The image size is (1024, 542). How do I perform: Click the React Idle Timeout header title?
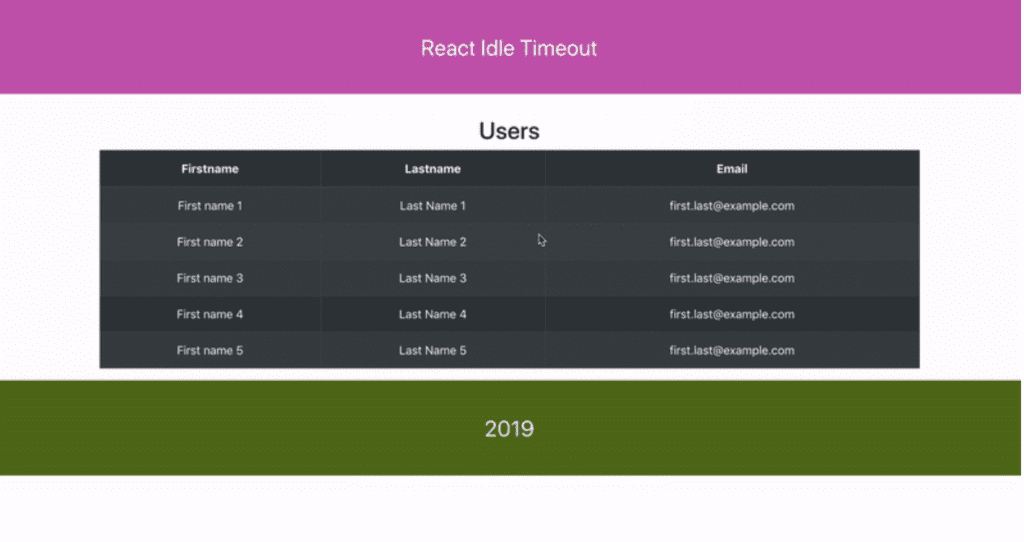[x=509, y=48]
